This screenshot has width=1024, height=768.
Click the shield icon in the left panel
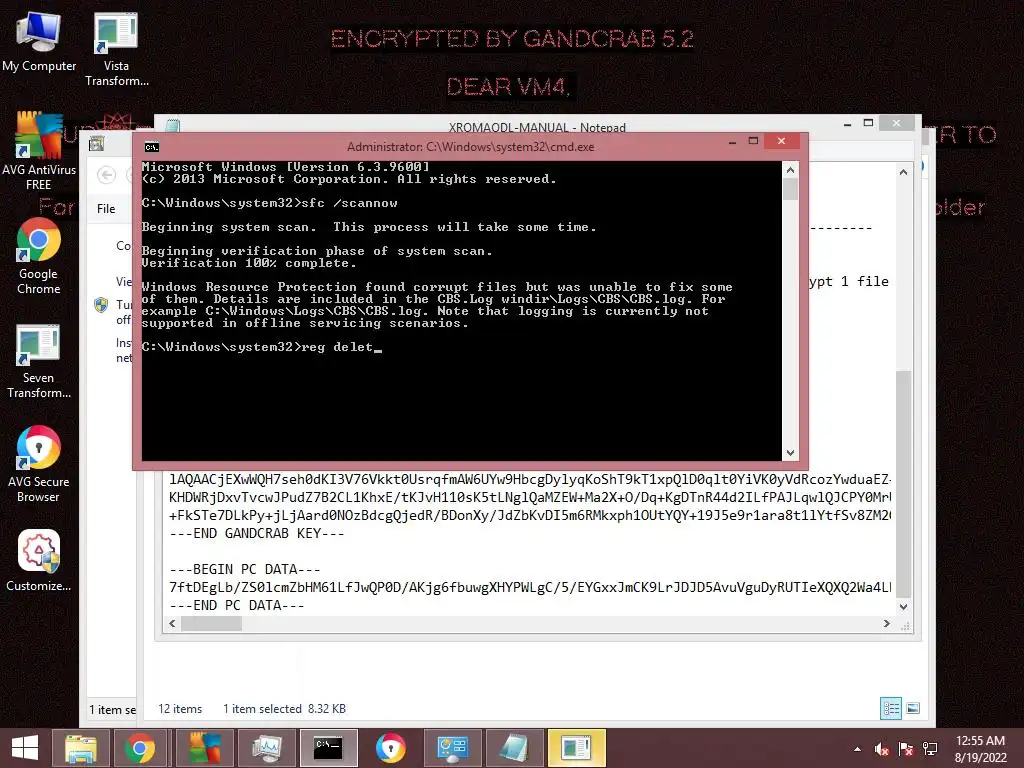[101, 305]
